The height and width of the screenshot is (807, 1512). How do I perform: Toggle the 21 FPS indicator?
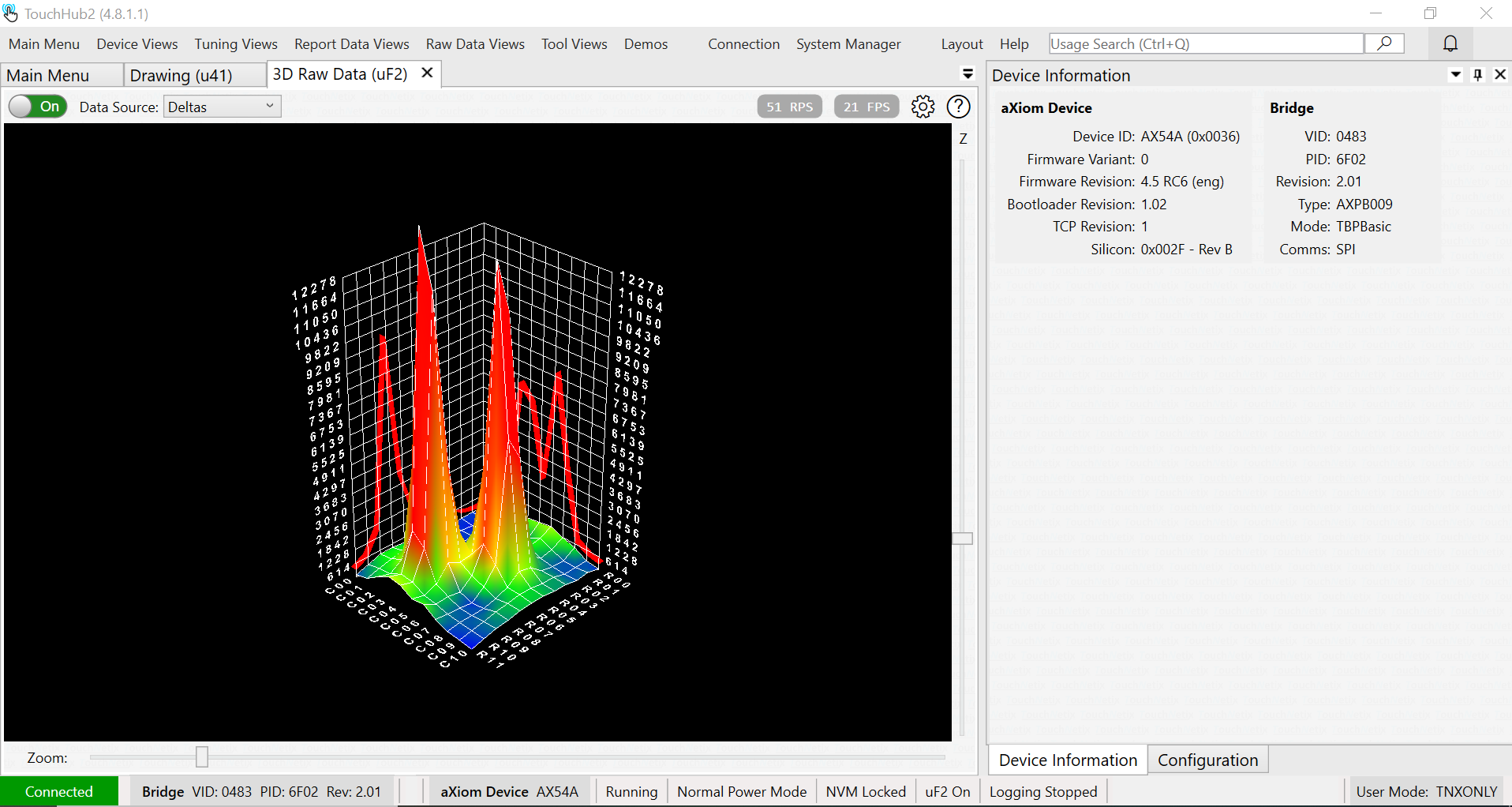pyautogui.click(x=866, y=107)
